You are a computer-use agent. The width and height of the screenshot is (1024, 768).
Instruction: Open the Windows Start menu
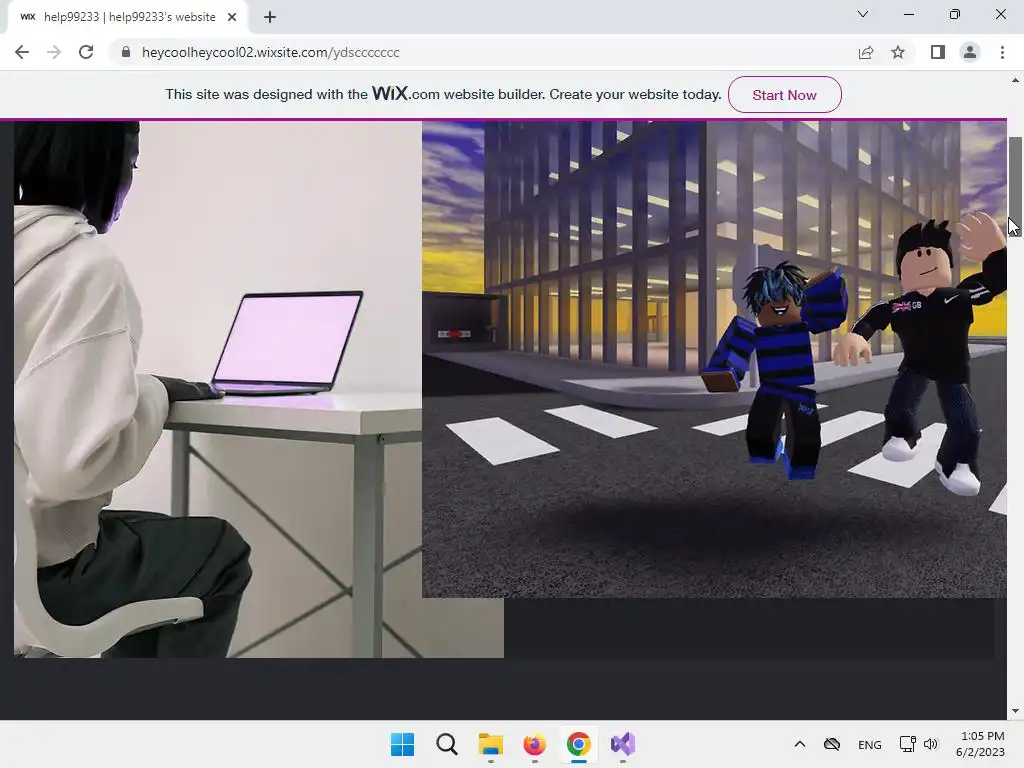402,744
